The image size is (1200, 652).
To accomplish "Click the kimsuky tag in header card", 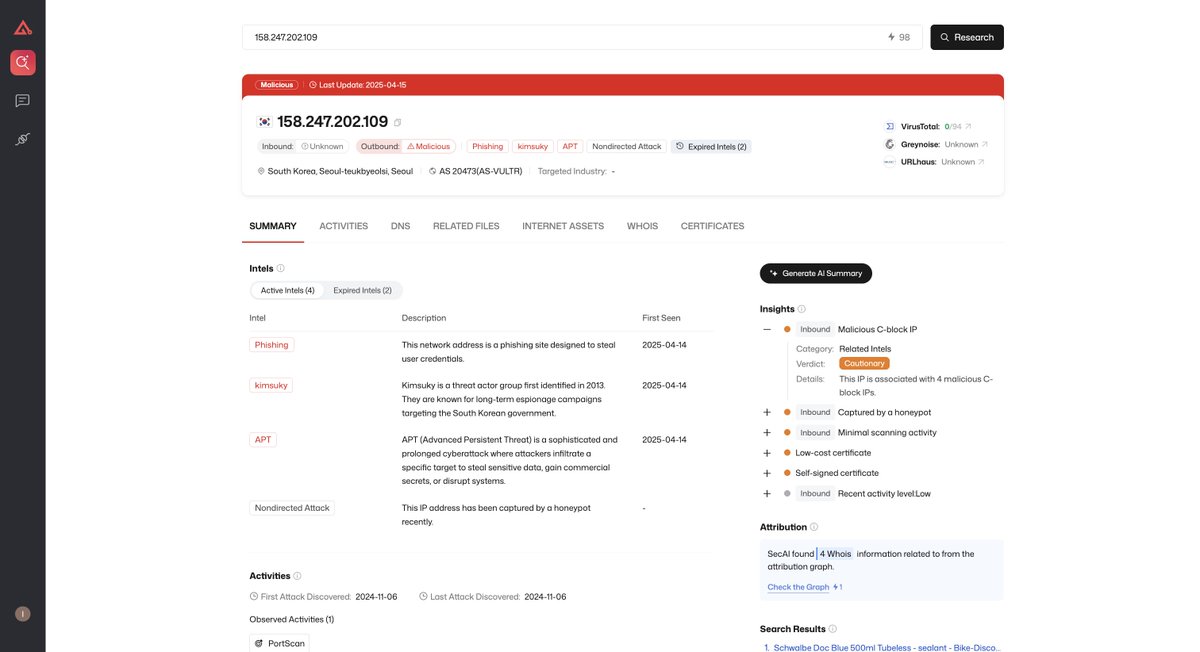I will click(x=532, y=146).
